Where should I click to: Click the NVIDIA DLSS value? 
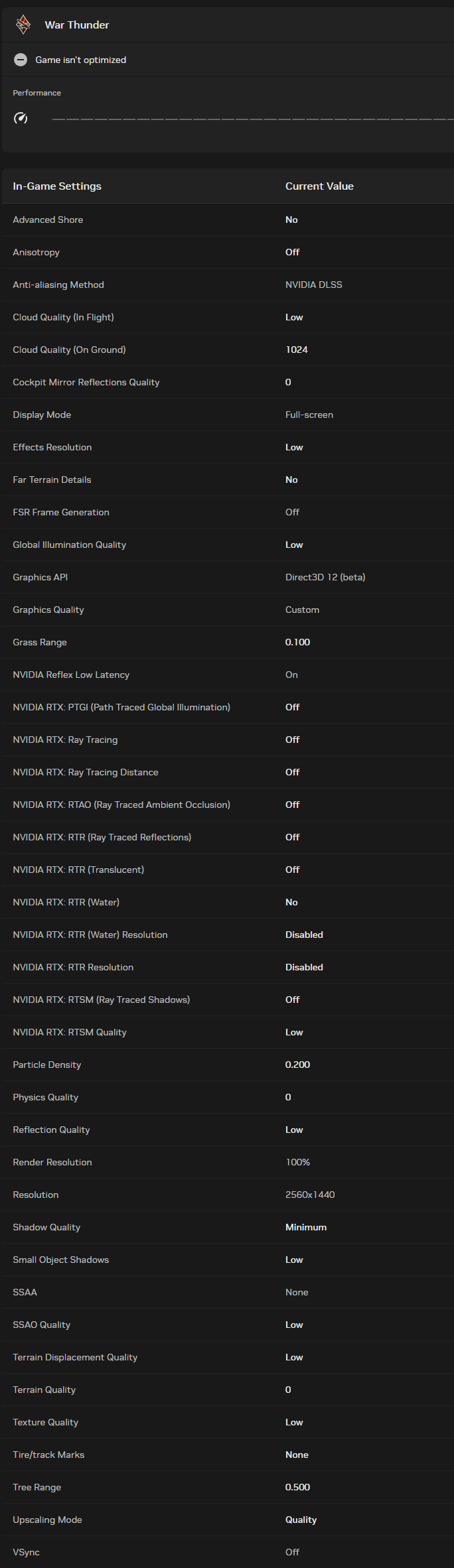(x=314, y=285)
